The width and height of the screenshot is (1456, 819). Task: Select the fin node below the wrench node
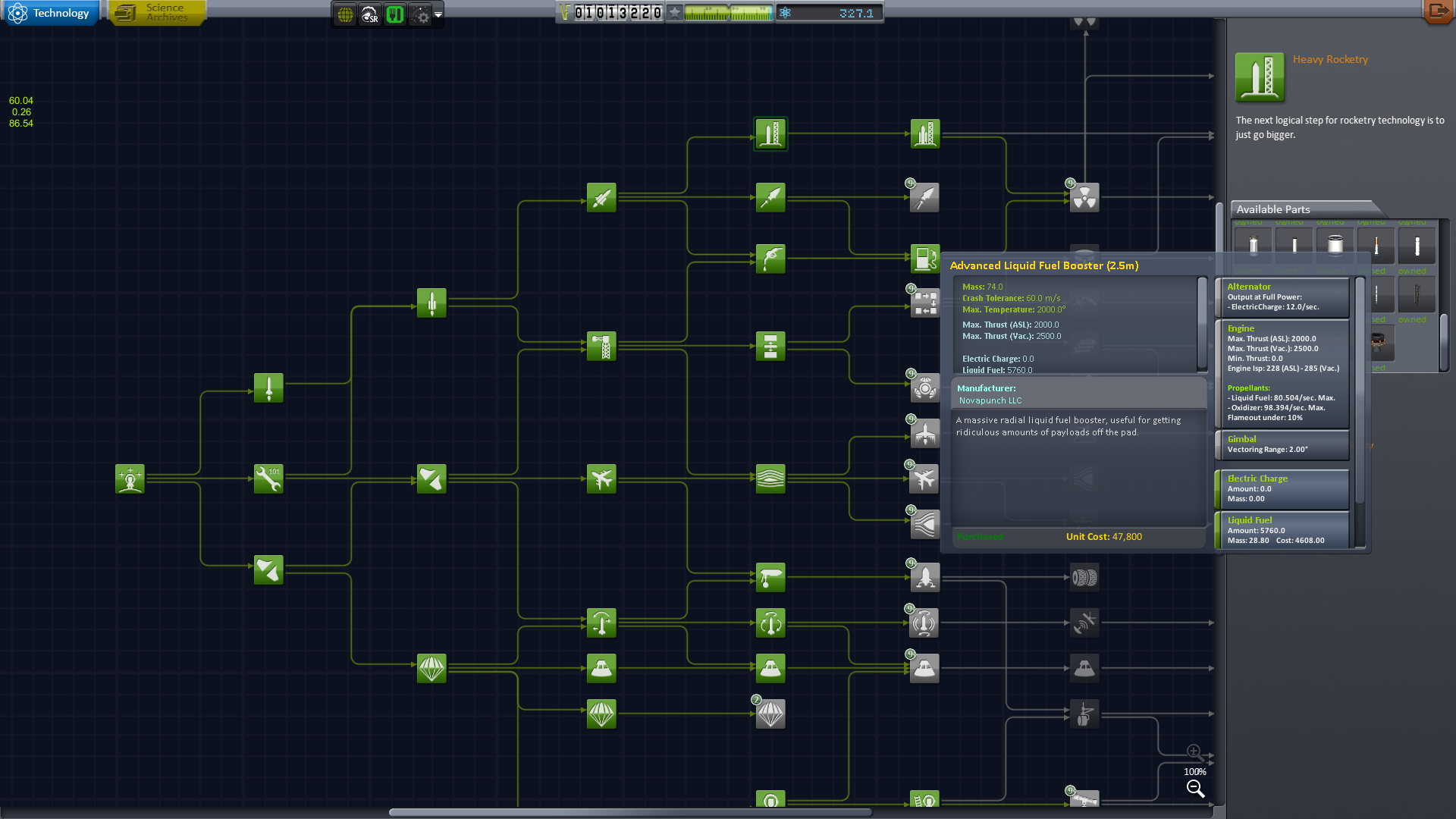click(268, 570)
